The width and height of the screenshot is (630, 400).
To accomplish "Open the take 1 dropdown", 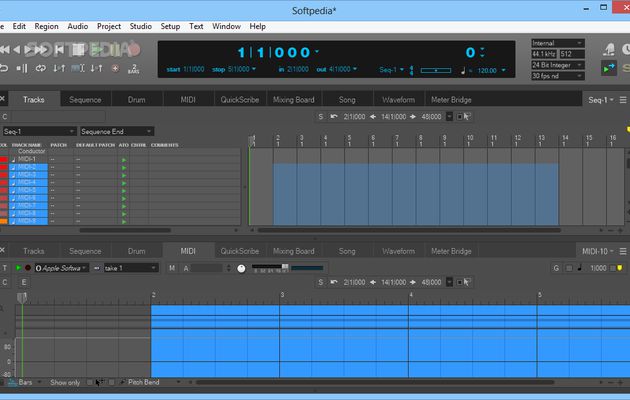I will point(131,268).
